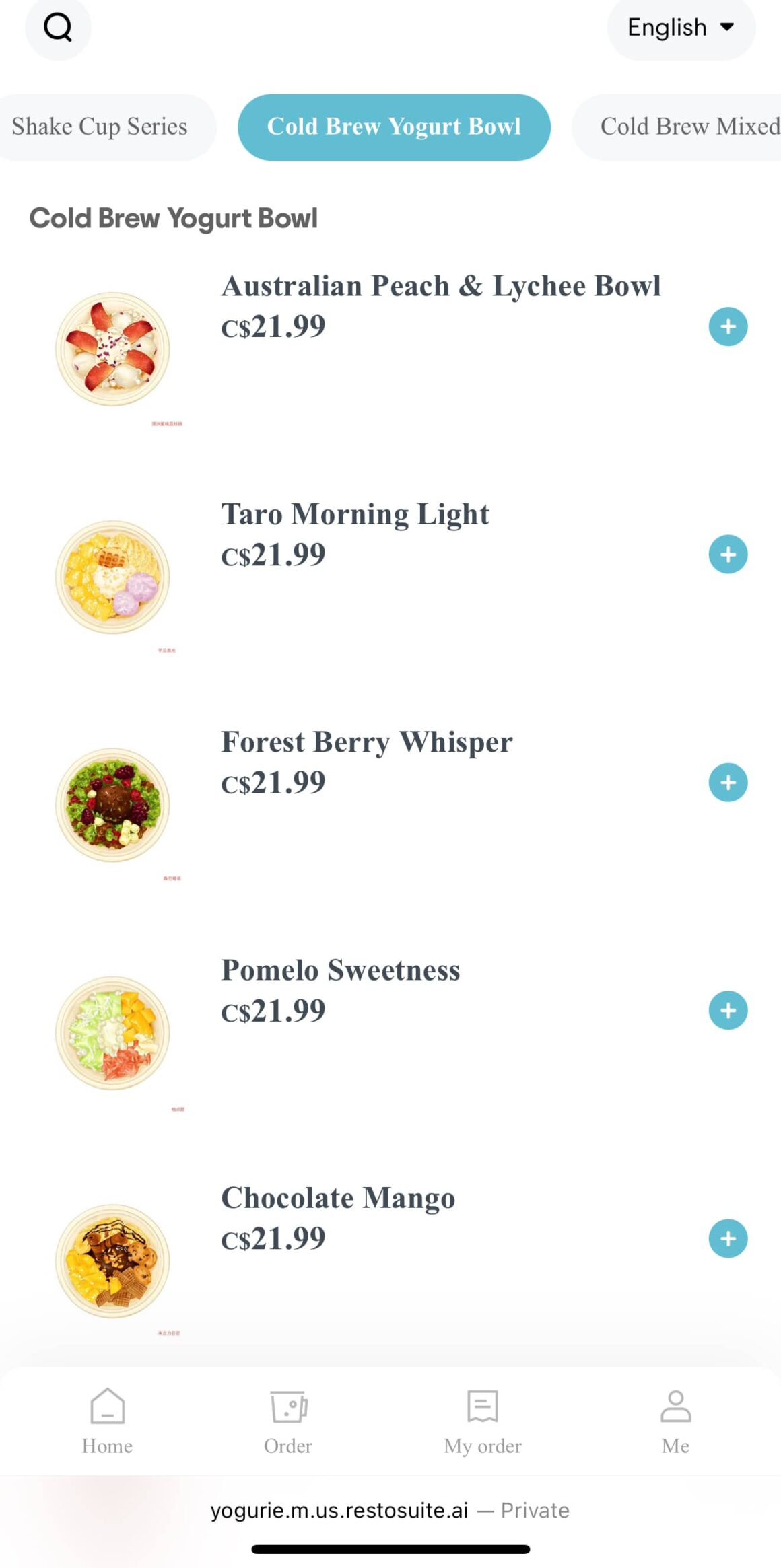Tap the search magnifier icon
781x1568 pixels.
58,28
